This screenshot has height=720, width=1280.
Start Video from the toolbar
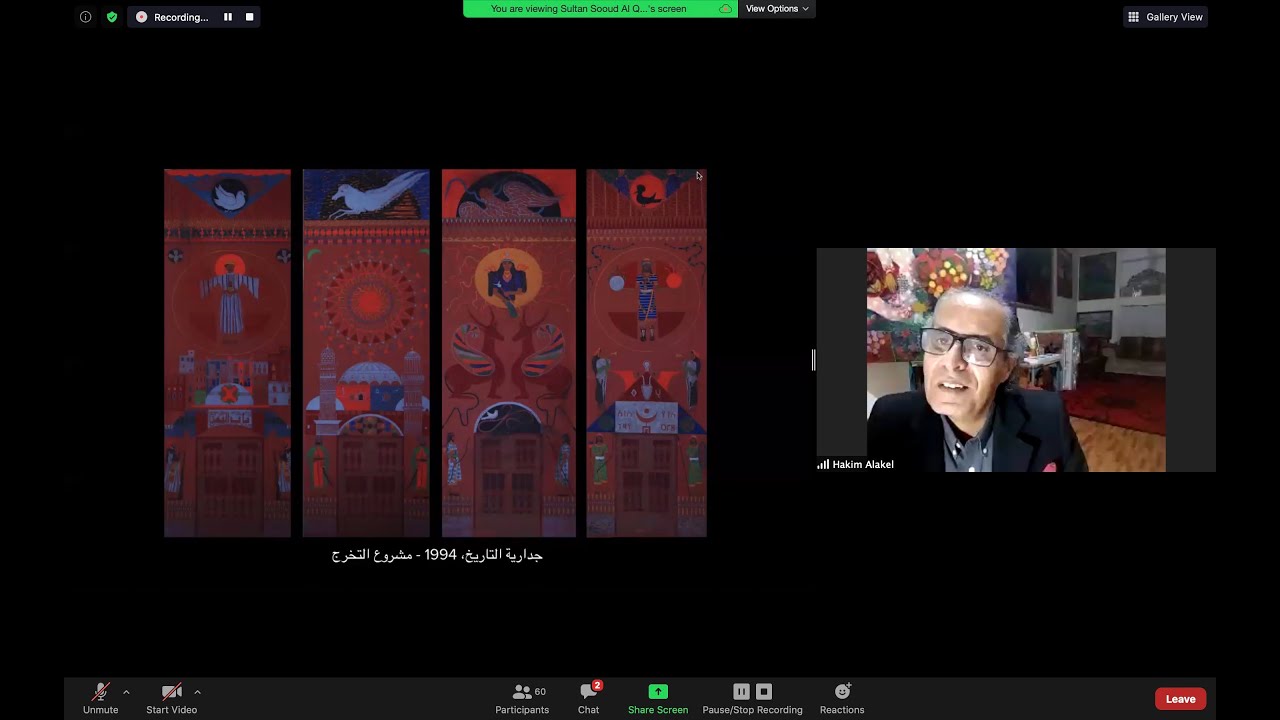point(171,698)
